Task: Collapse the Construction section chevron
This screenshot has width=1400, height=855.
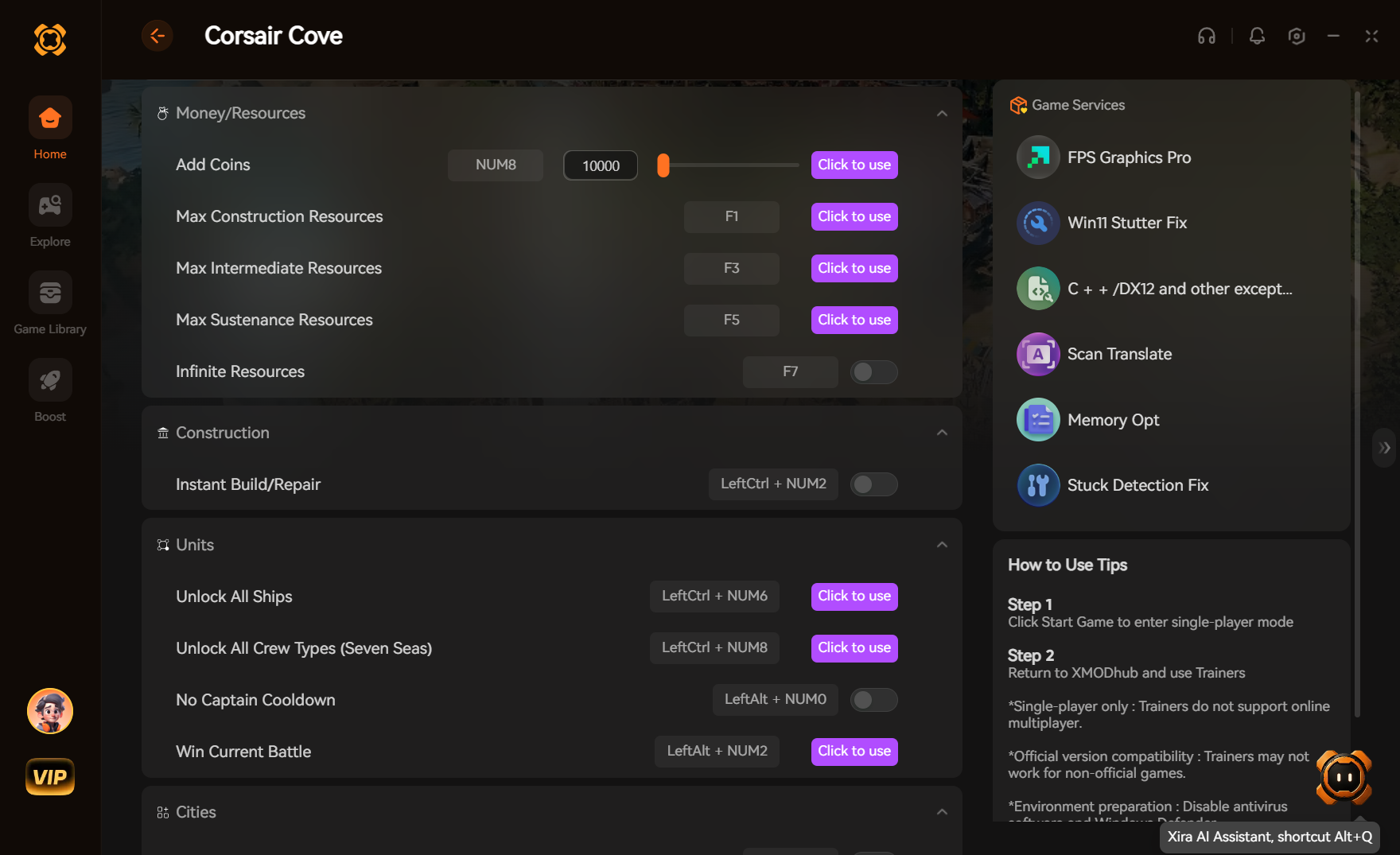Action: tap(942, 433)
